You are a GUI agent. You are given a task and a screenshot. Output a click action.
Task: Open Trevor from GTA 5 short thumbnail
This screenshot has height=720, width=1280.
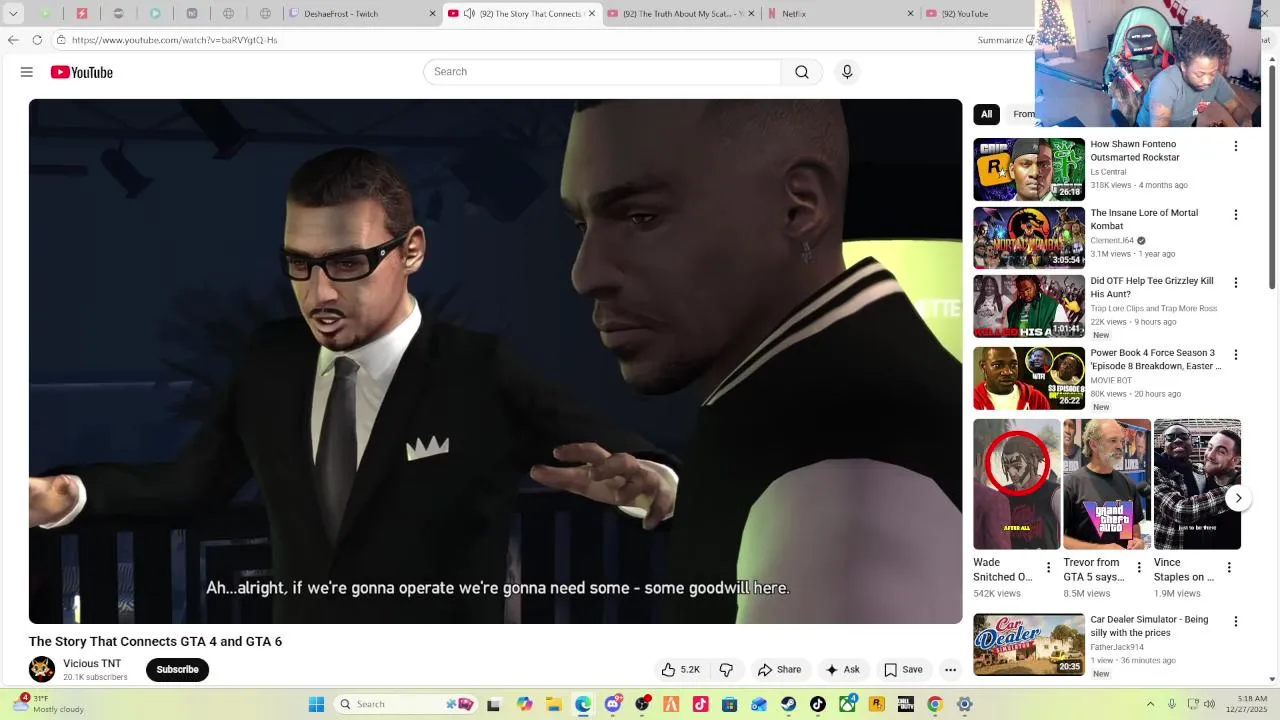(x=1107, y=484)
